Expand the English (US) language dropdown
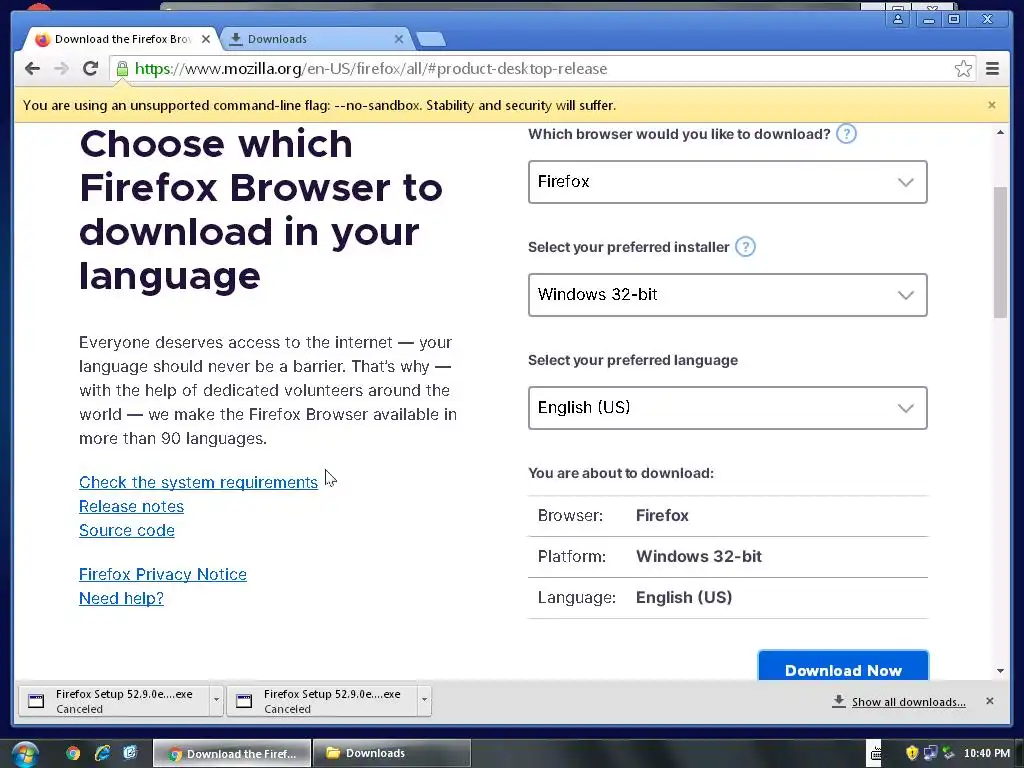 click(728, 408)
